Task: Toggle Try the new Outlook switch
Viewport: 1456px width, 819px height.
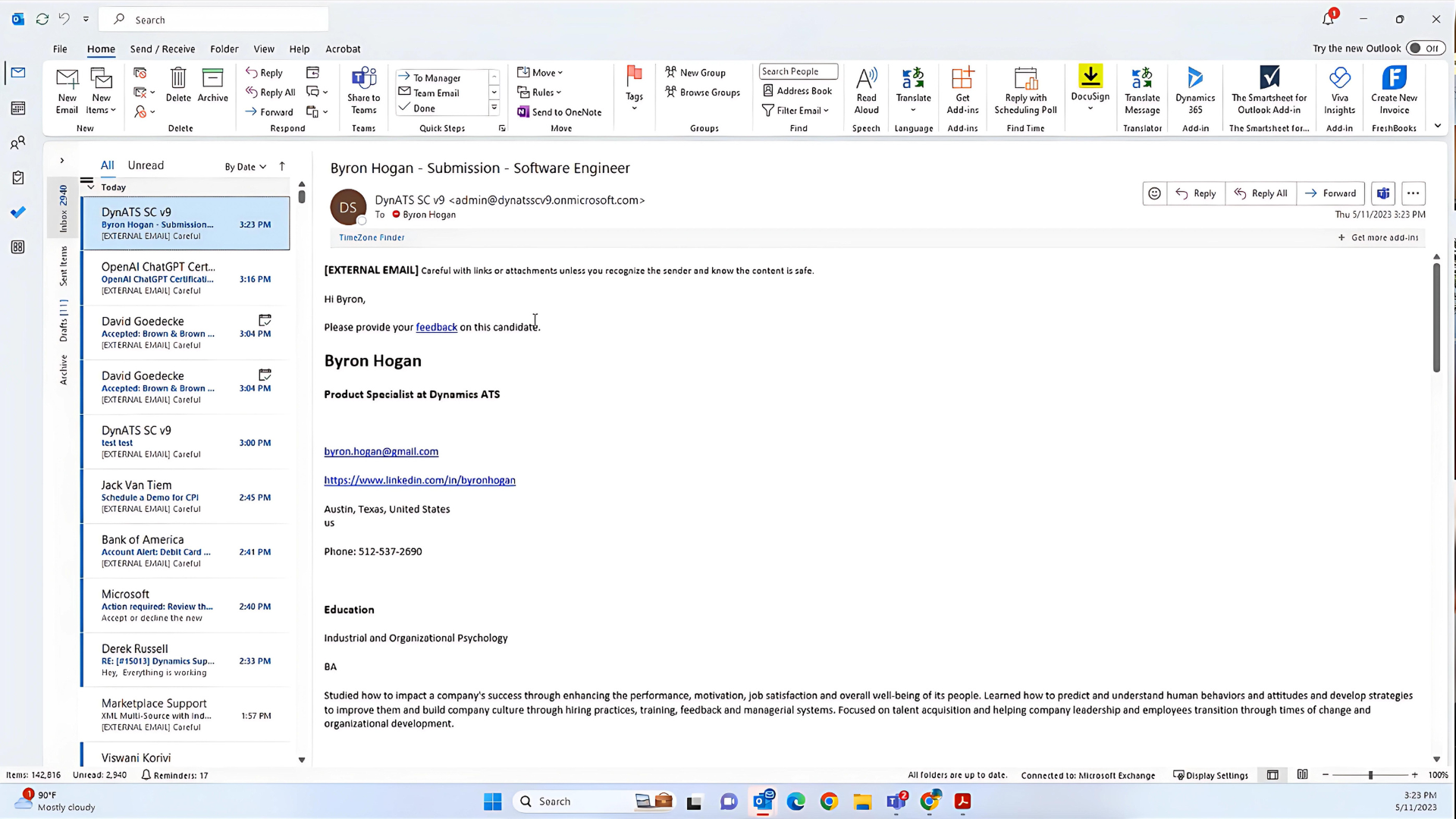Action: point(1425,49)
